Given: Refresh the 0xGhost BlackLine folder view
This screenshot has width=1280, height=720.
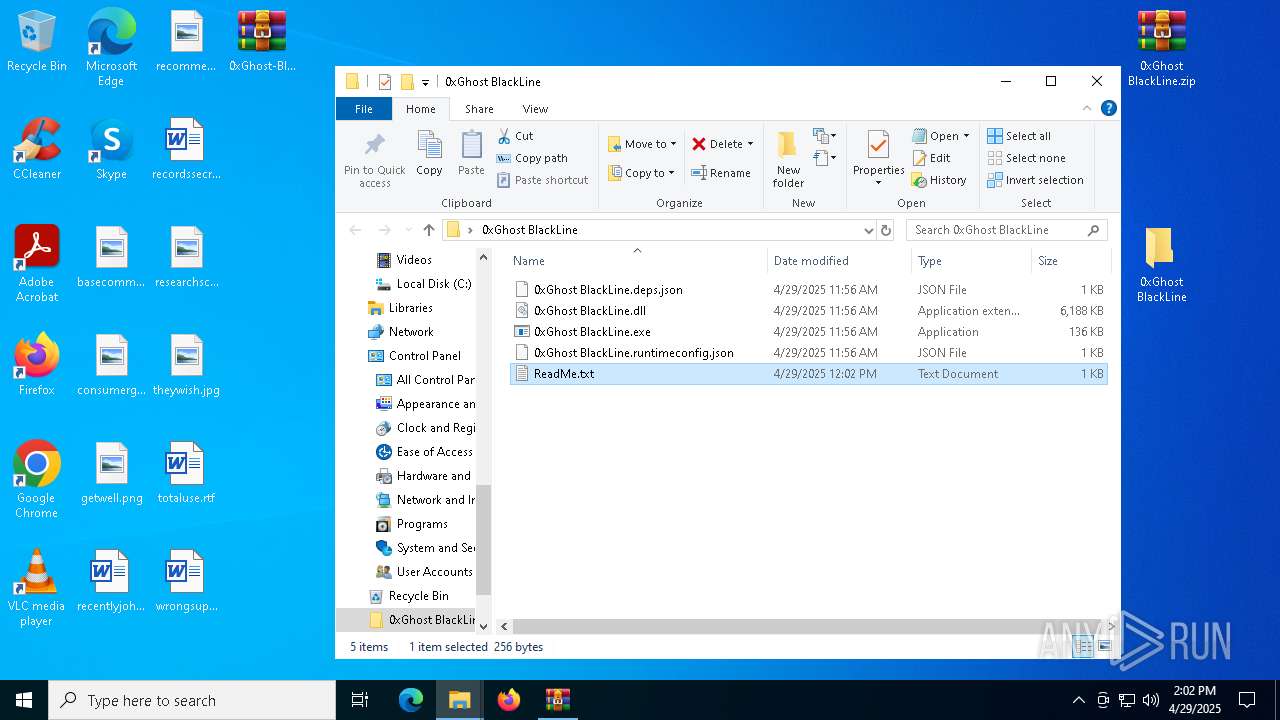Looking at the screenshot, I should click(885, 230).
